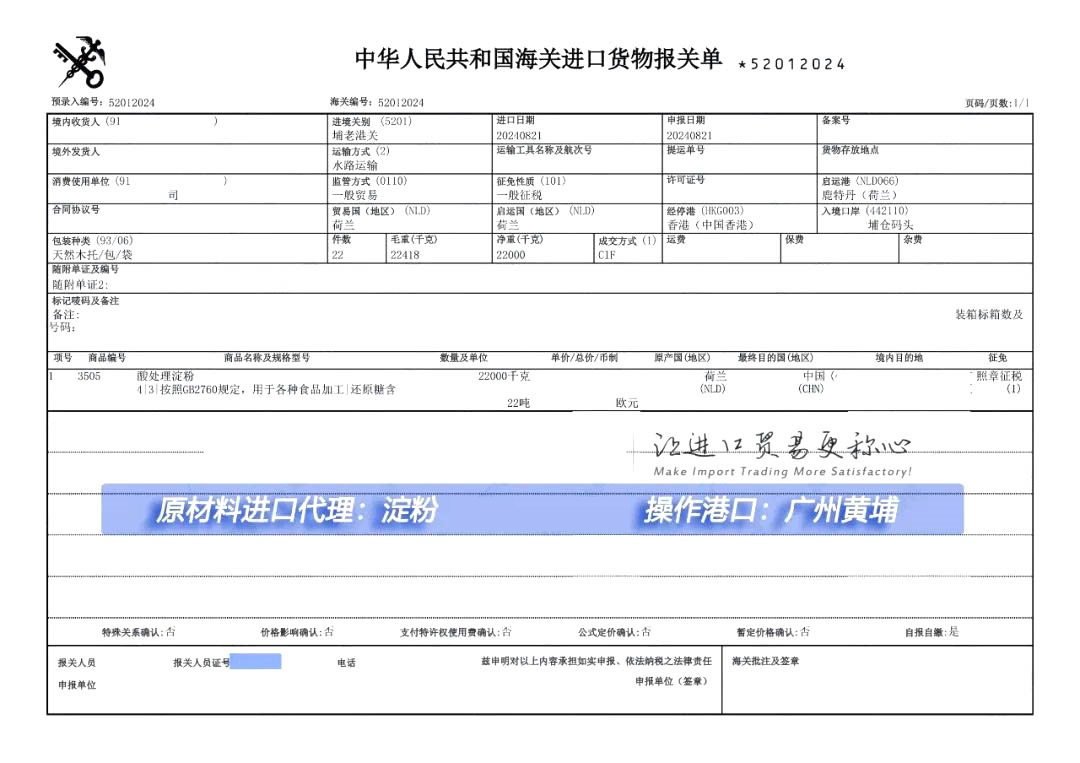This screenshot has height=763, width=1080.
Task: Select the 经停港 value 香港（中国香港）
Action: click(x=710, y=225)
